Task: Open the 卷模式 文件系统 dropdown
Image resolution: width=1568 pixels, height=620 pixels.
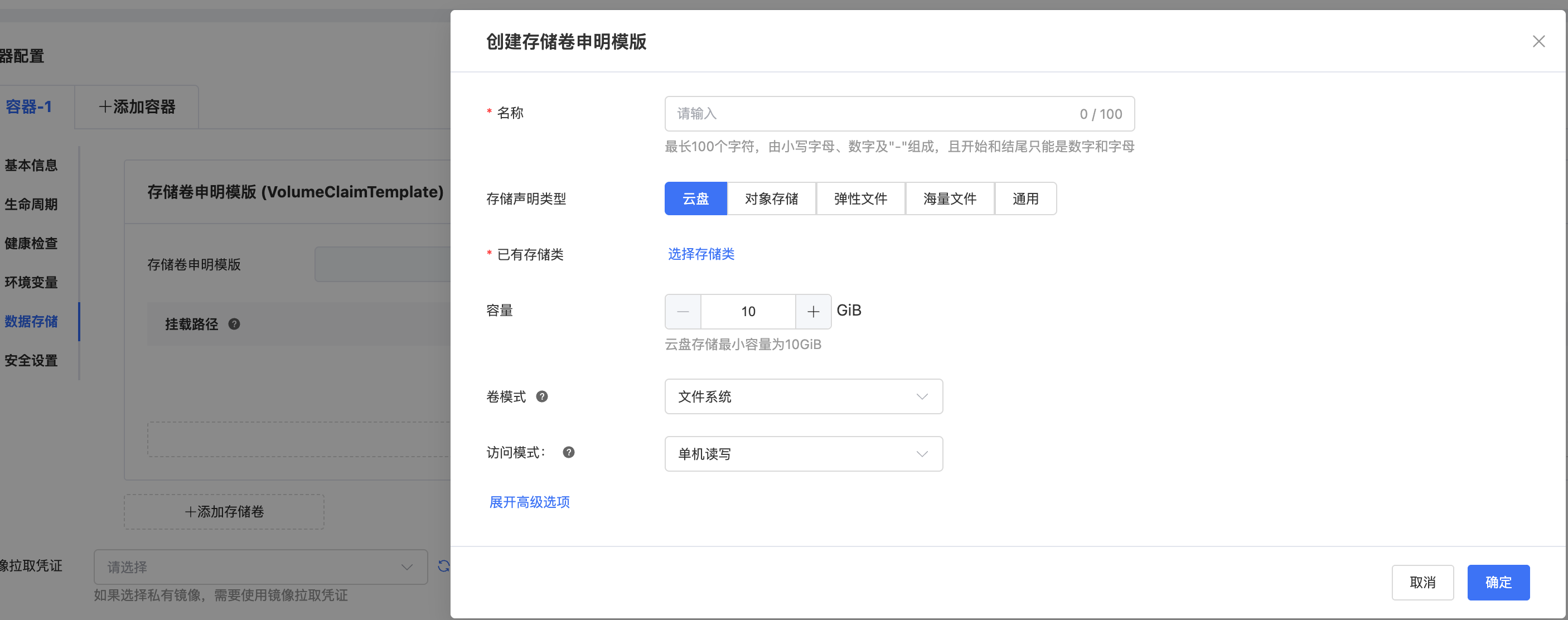Action: tap(803, 397)
